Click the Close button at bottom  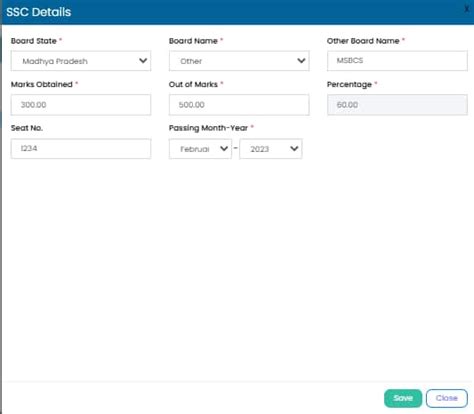coord(447,398)
